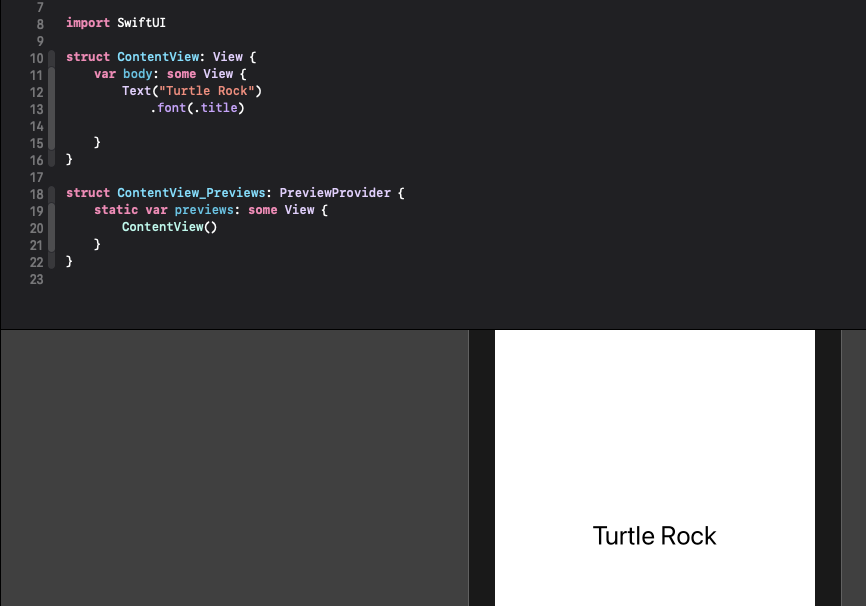Select "ContentView" in the line 10 struct declaration
The width and height of the screenshot is (866, 606).
158,57
